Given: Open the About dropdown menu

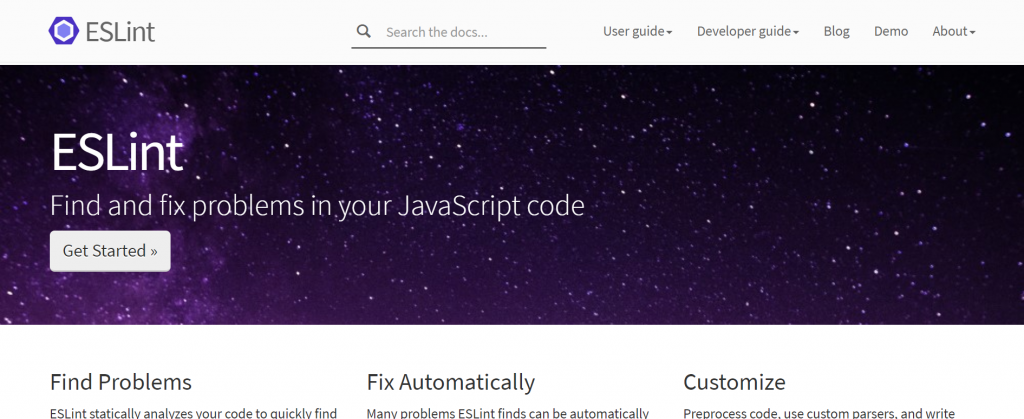Looking at the screenshot, I should (x=950, y=31).
